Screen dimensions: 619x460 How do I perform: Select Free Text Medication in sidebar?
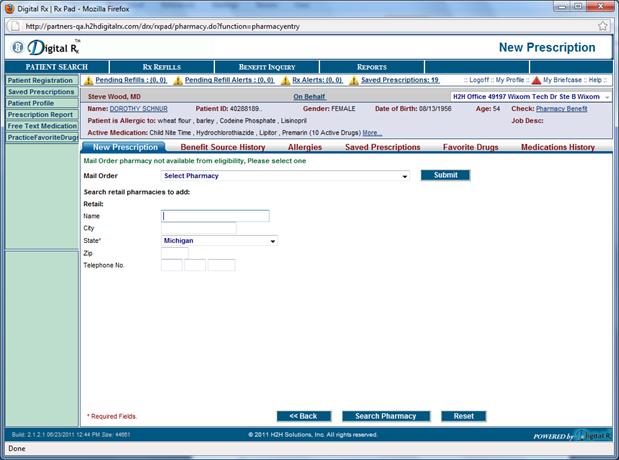click(x=42, y=126)
